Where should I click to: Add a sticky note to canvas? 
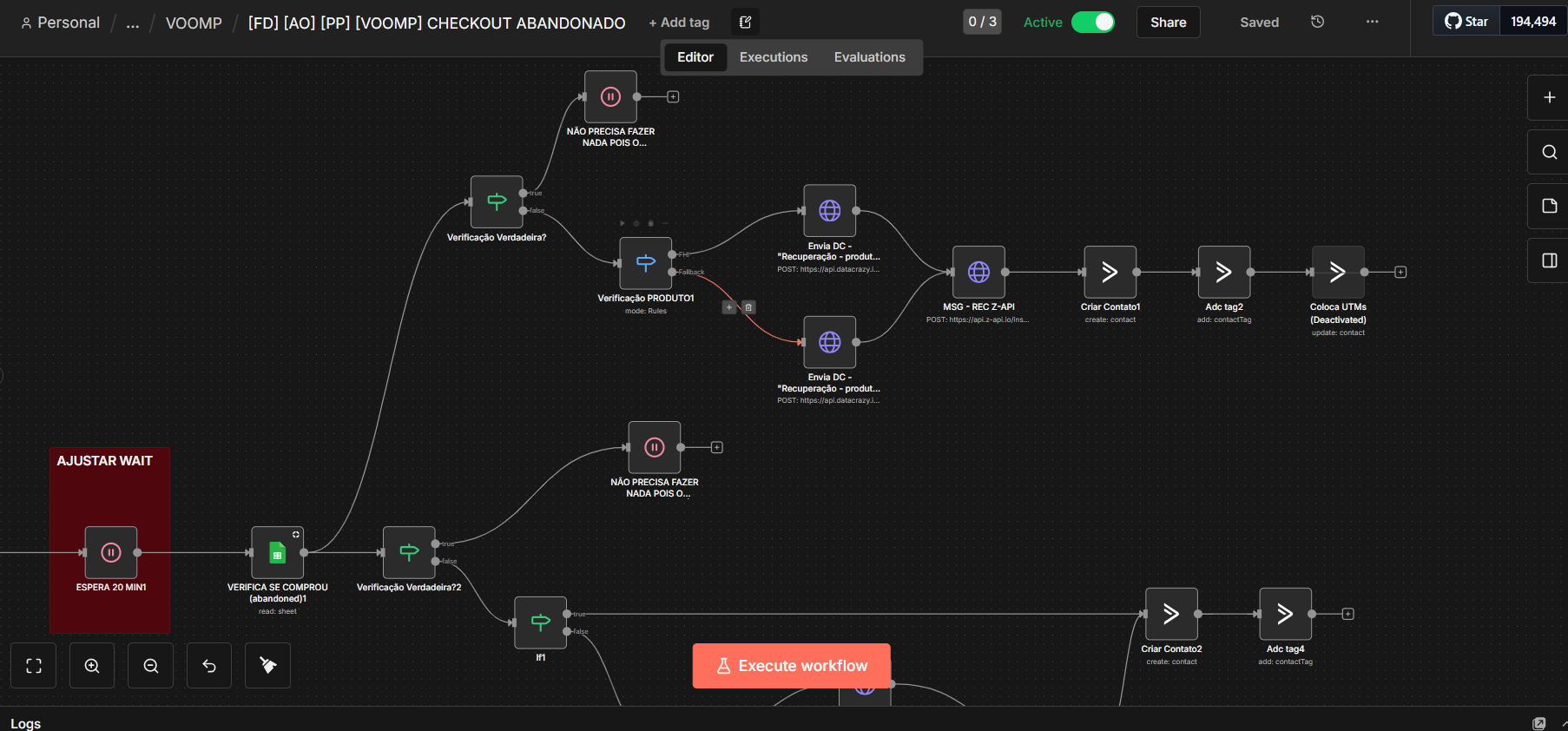[1549, 206]
